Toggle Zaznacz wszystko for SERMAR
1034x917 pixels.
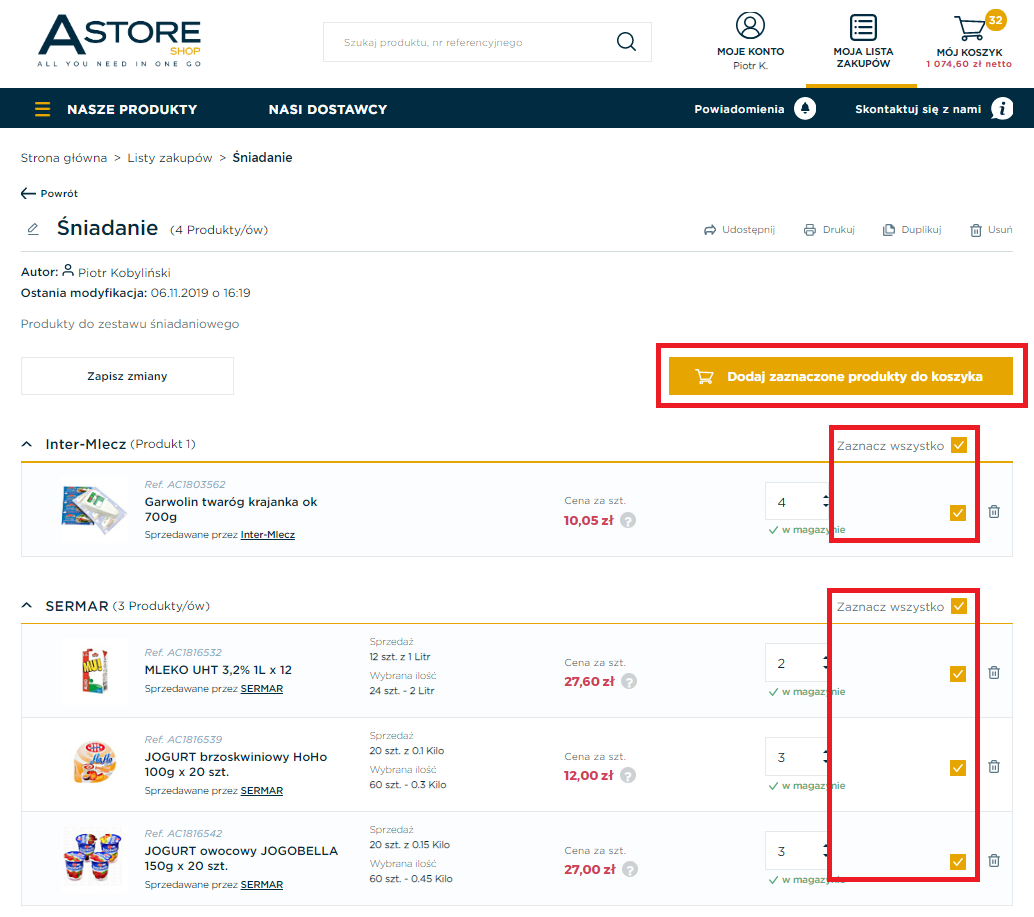(959, 606)
